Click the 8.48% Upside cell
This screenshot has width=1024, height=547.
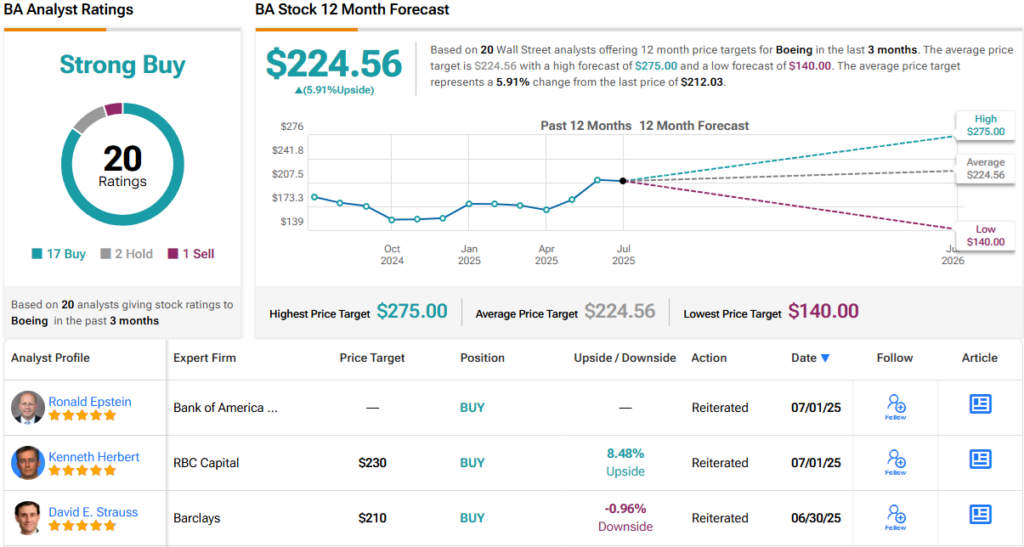(625, 462)
